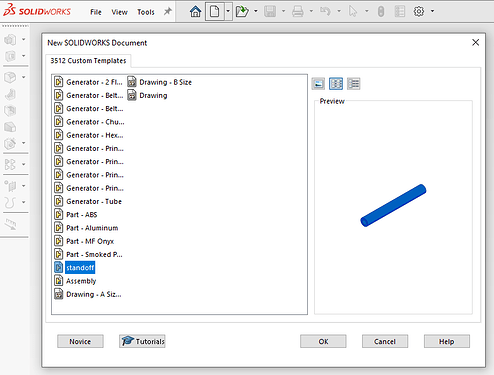Viewport: 494px width, 375px height.
Task: Click the SOLIDWORKS logo
Action: [x=37, y=11]
